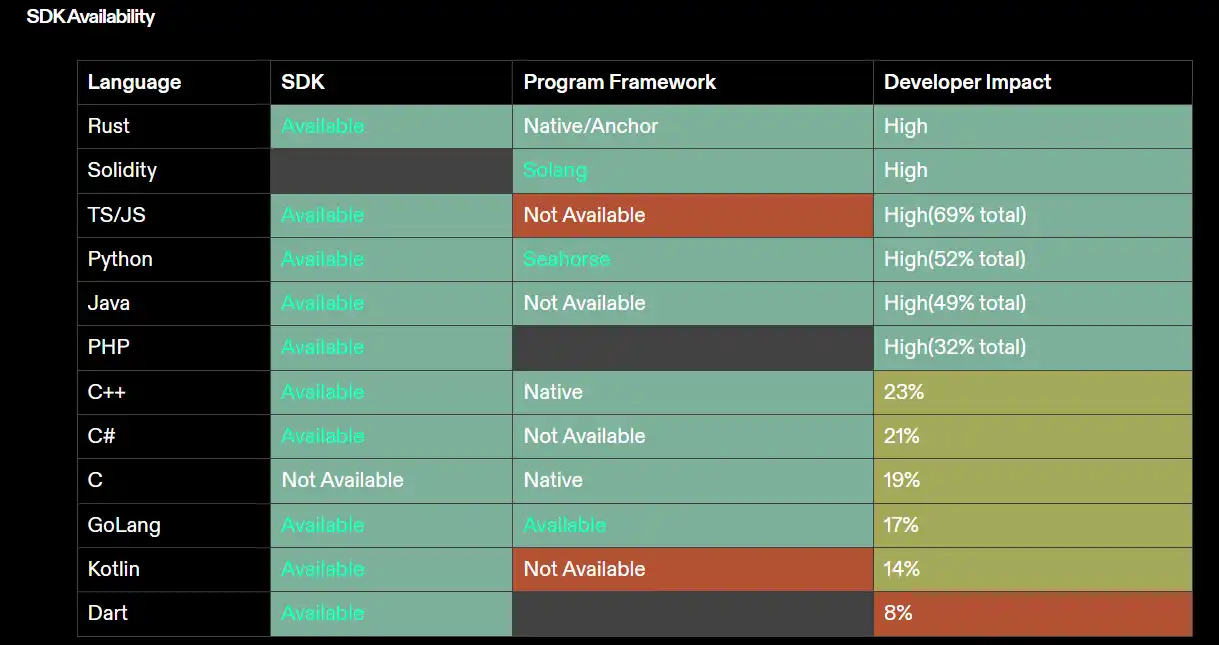Select the High(69% total) cell
Viewport: 1219px width, 645px height.
click(954, 215)
